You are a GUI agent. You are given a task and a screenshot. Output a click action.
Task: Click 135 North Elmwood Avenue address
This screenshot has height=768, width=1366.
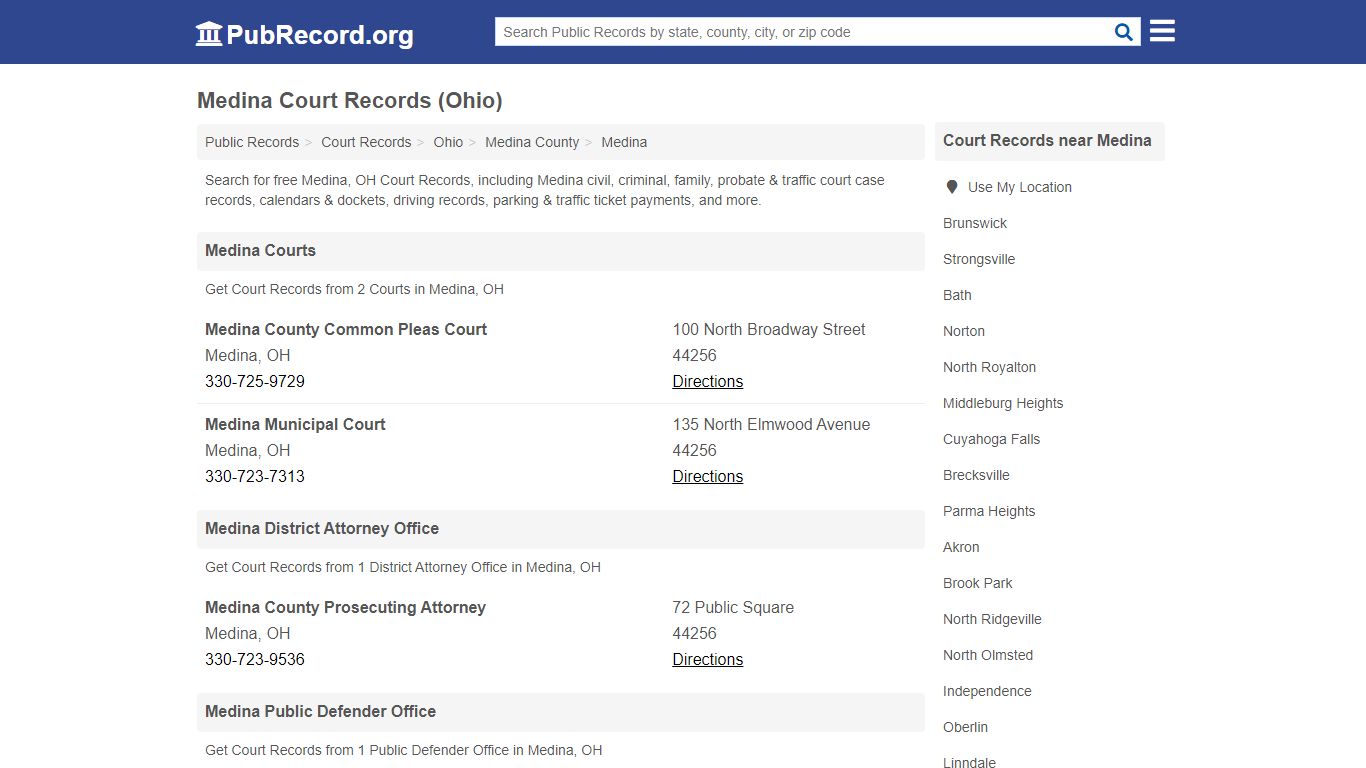click(x=771, y=424)
